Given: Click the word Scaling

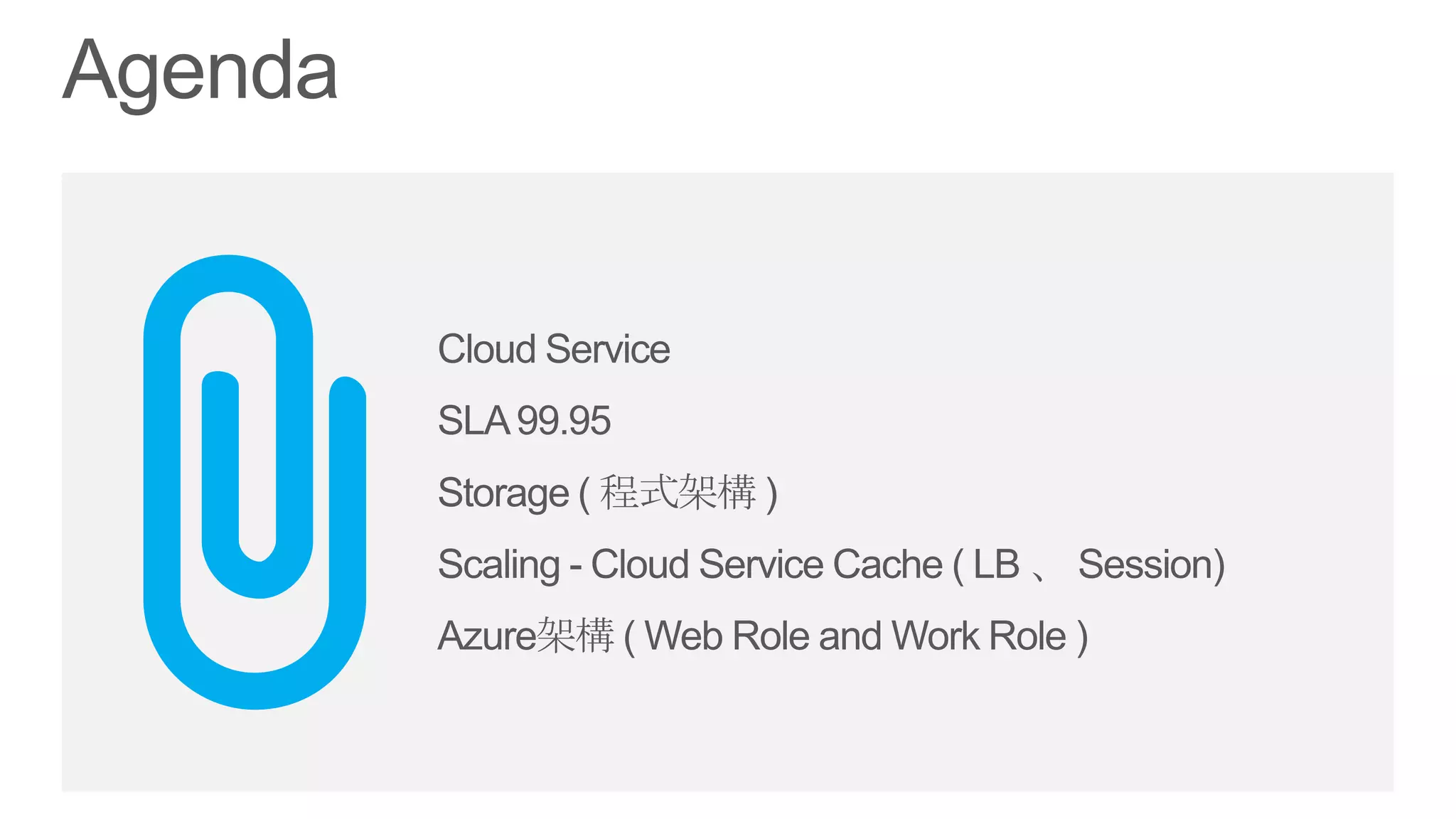Looking at the screenshot, I should click(499, 564).
